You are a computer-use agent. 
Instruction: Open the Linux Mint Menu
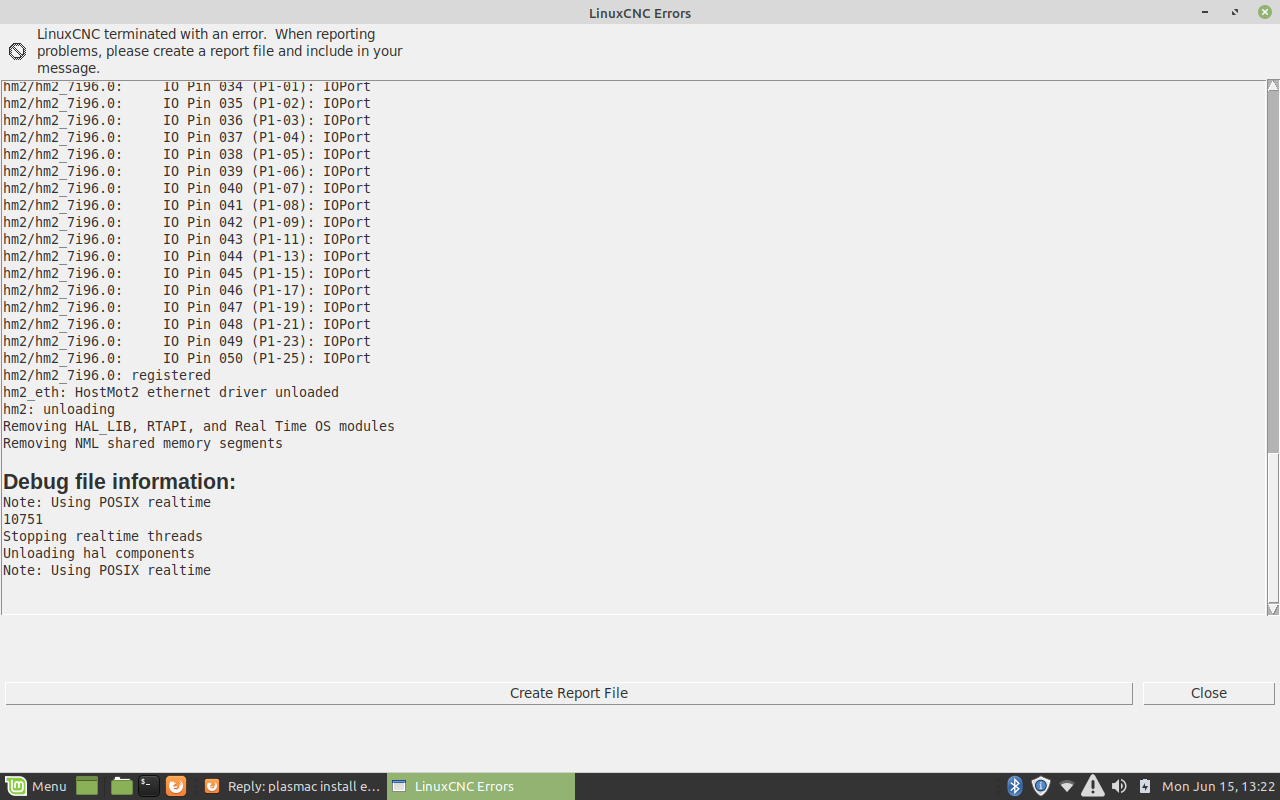tap(36, 786)
